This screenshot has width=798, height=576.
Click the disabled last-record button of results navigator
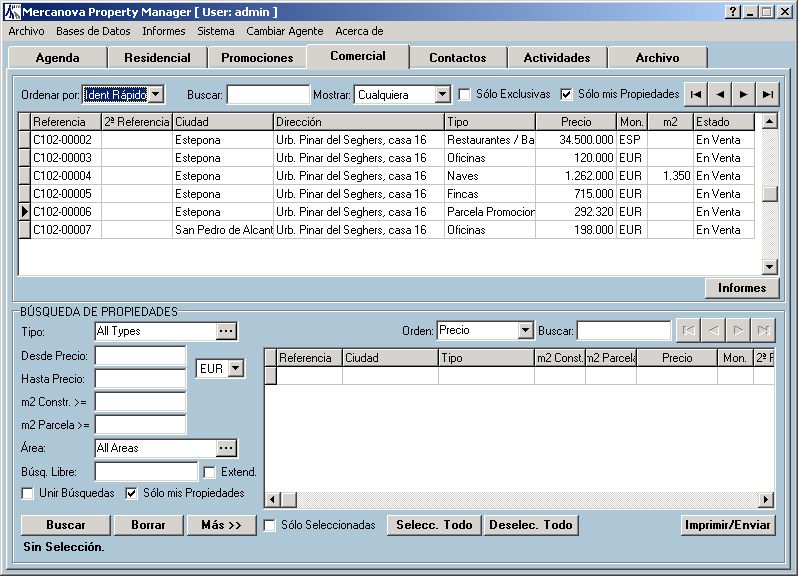pyautogui.click(x=763, y=331)
